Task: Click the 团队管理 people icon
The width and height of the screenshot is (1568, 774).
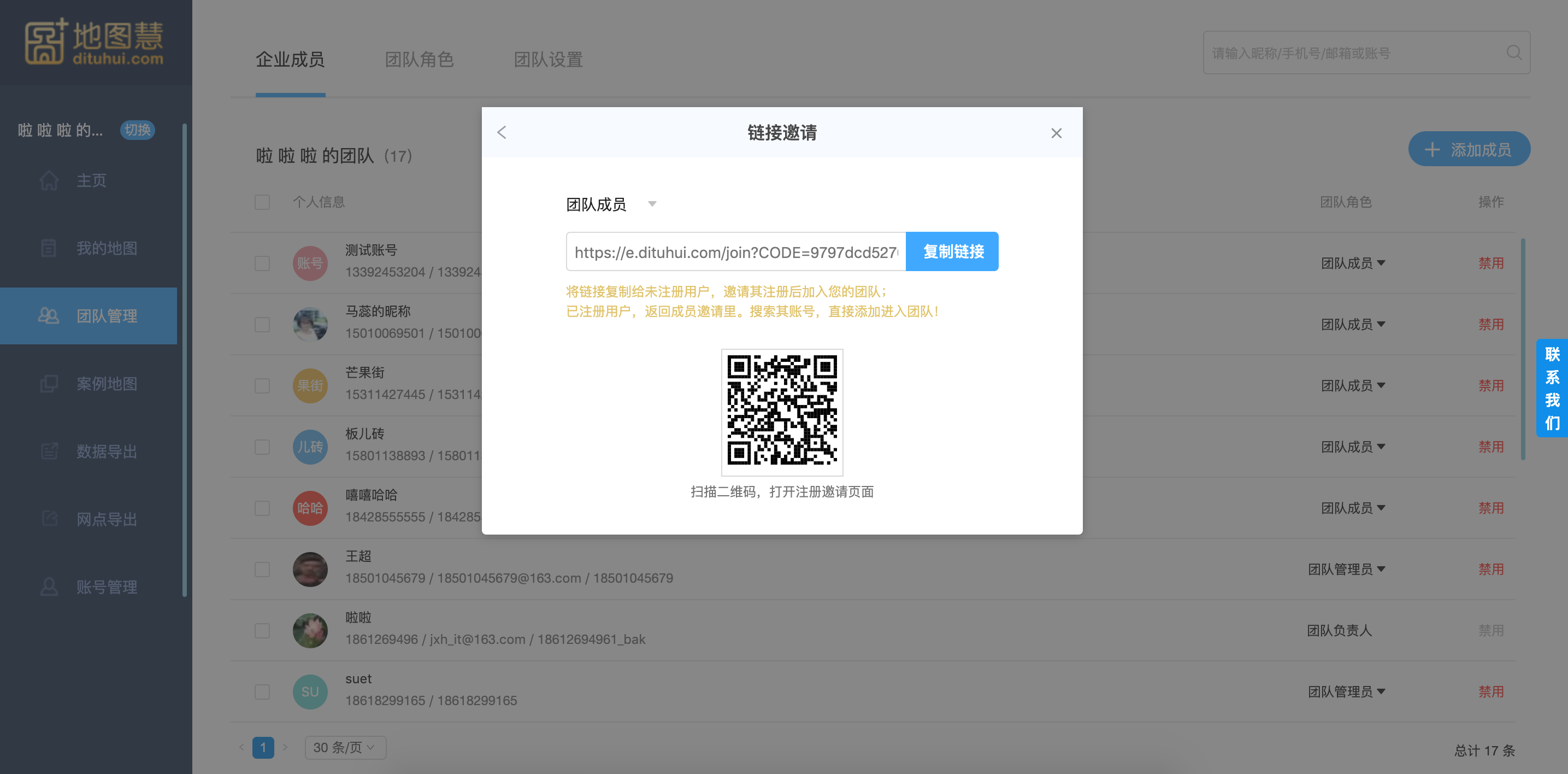Action: (x=49, y=315)
